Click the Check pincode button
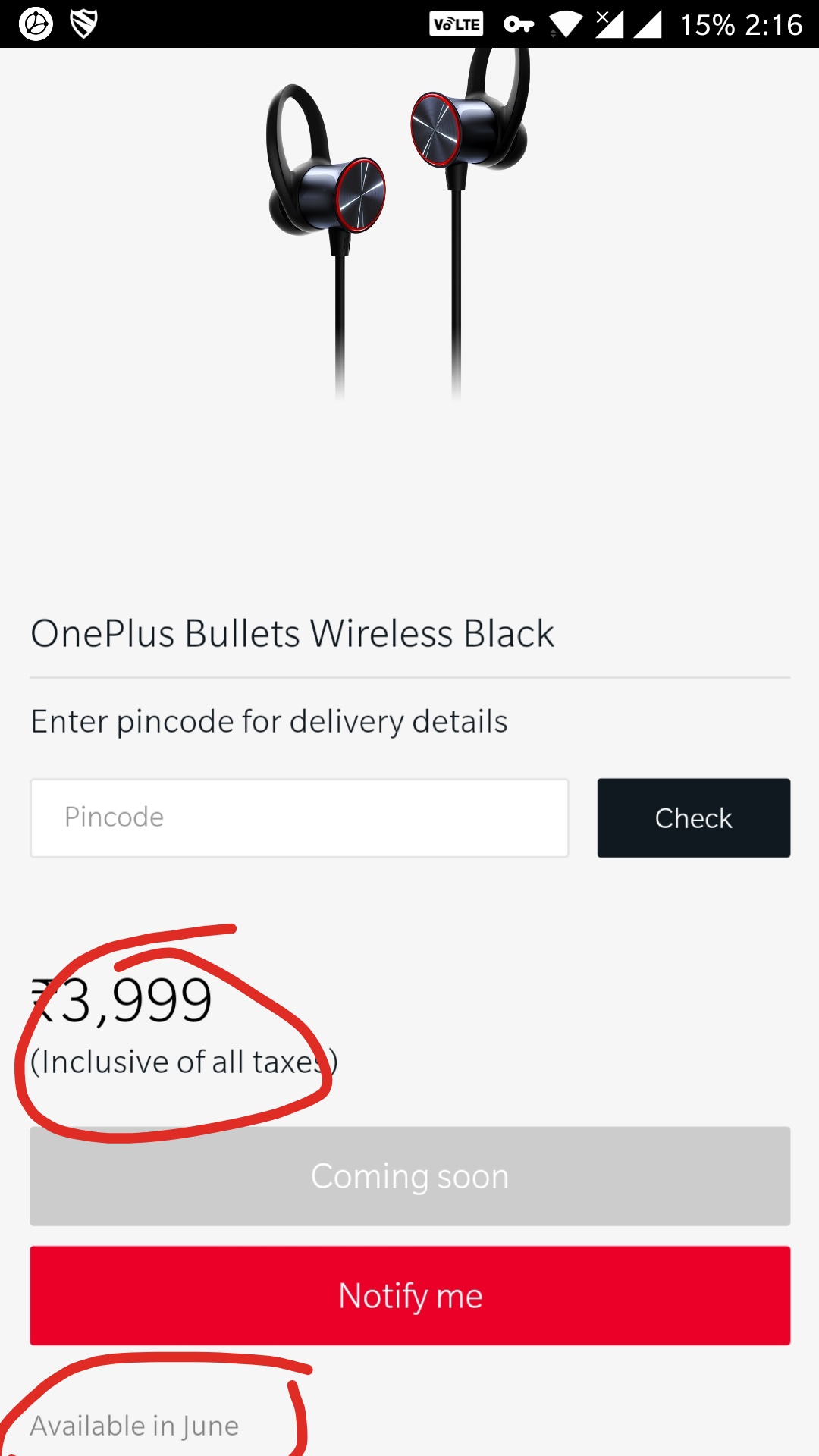Screen dimensions: 819x1456 (694, 817)
